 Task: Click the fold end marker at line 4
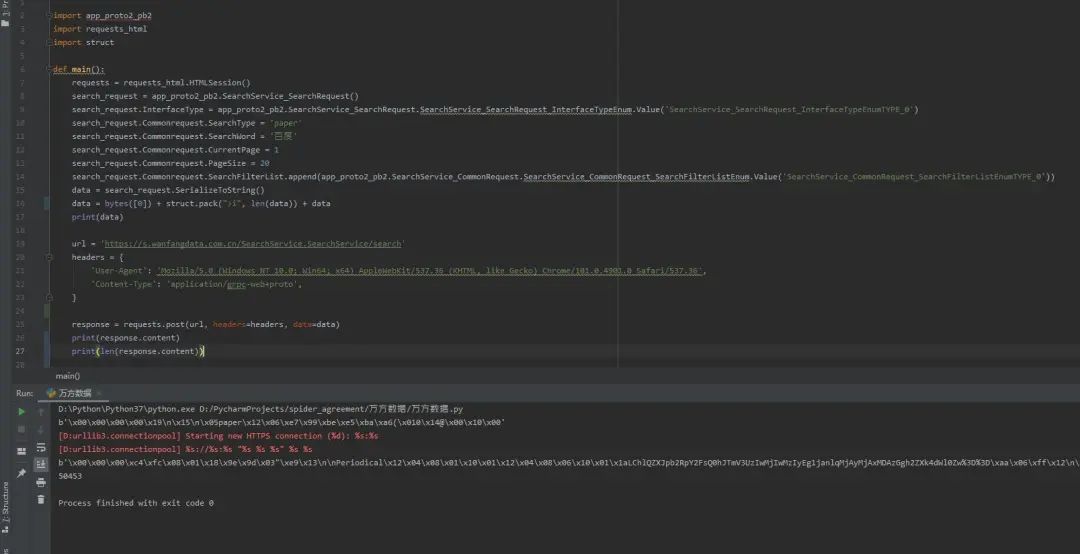49,42
